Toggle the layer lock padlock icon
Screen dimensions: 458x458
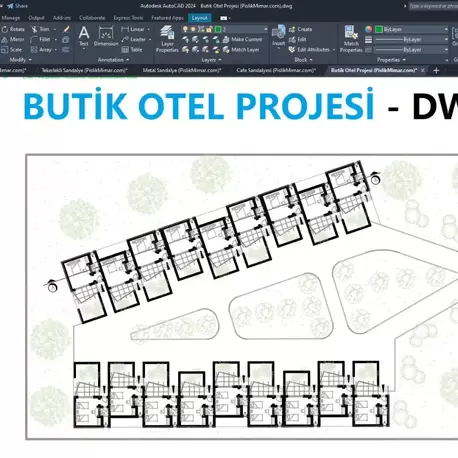209,29
